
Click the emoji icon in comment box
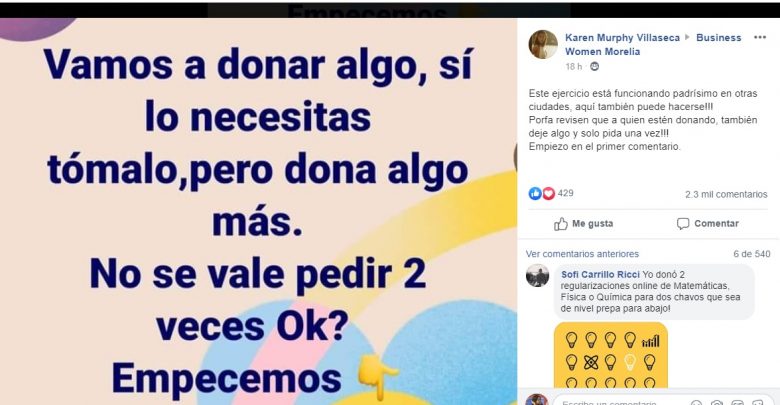click(696, 403)
